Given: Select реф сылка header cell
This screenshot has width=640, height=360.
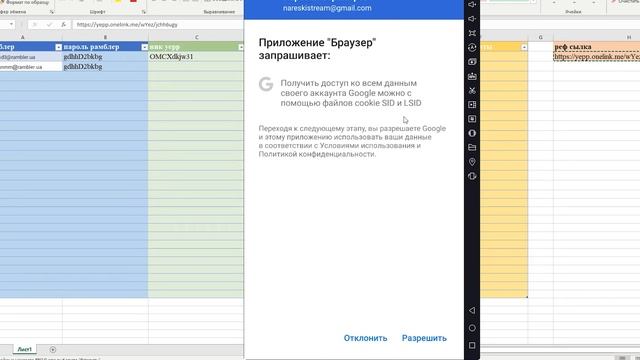Looking at the screenshot, I should tap(597, 47).
